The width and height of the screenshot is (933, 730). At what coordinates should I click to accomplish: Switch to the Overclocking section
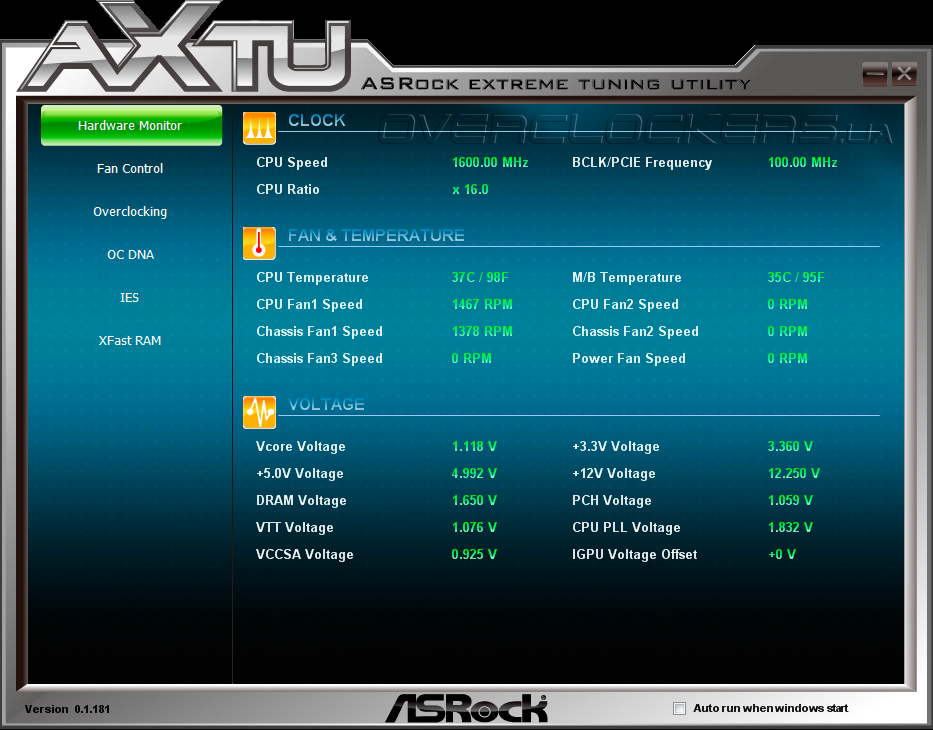130,212
